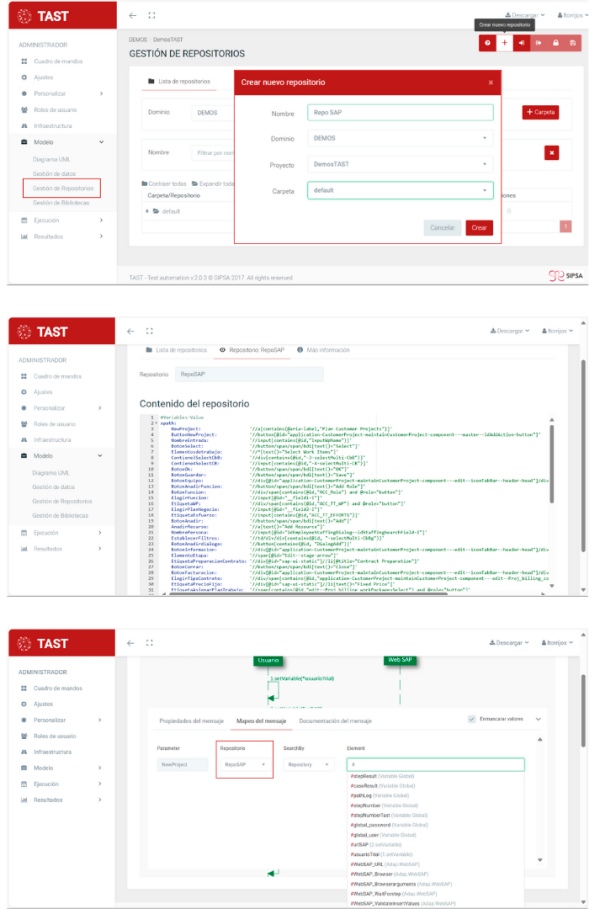Image resolution: width=600 pixels, height=909 pixels.
Task: Click 'Expandir todas' link
Action: tap(213, 184)
